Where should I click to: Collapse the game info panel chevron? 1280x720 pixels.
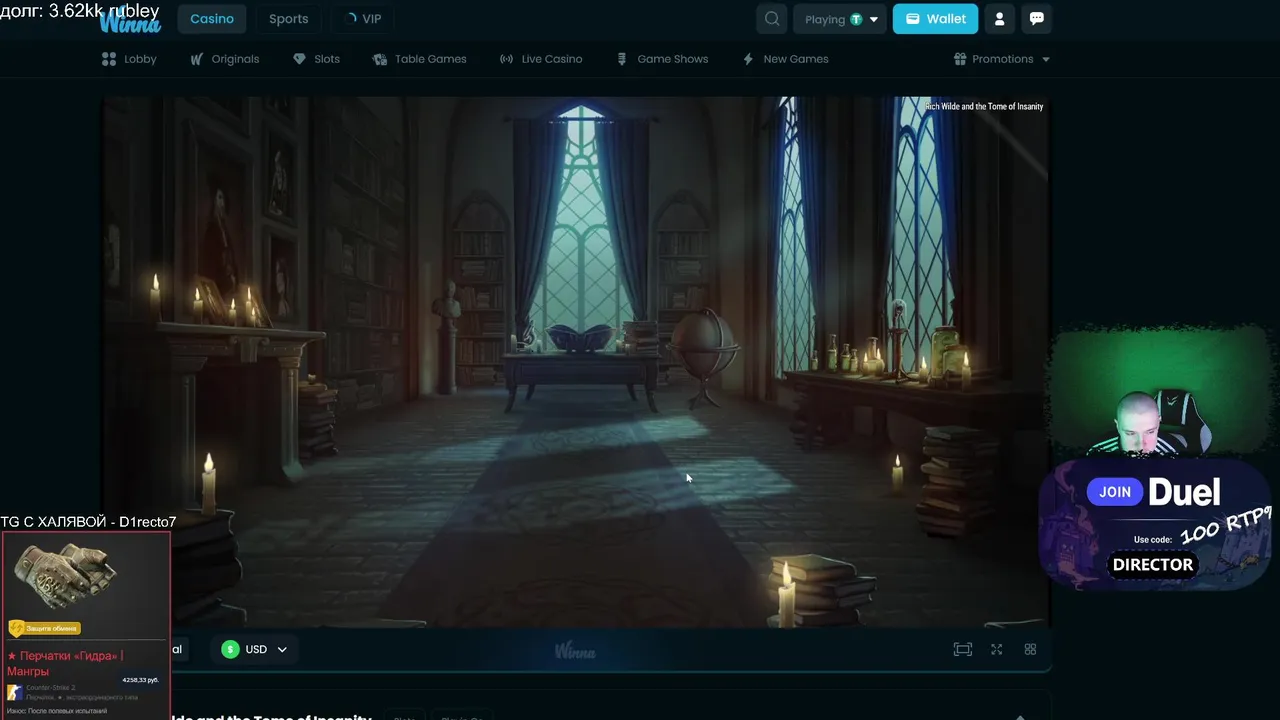(x=1020, y=716)
